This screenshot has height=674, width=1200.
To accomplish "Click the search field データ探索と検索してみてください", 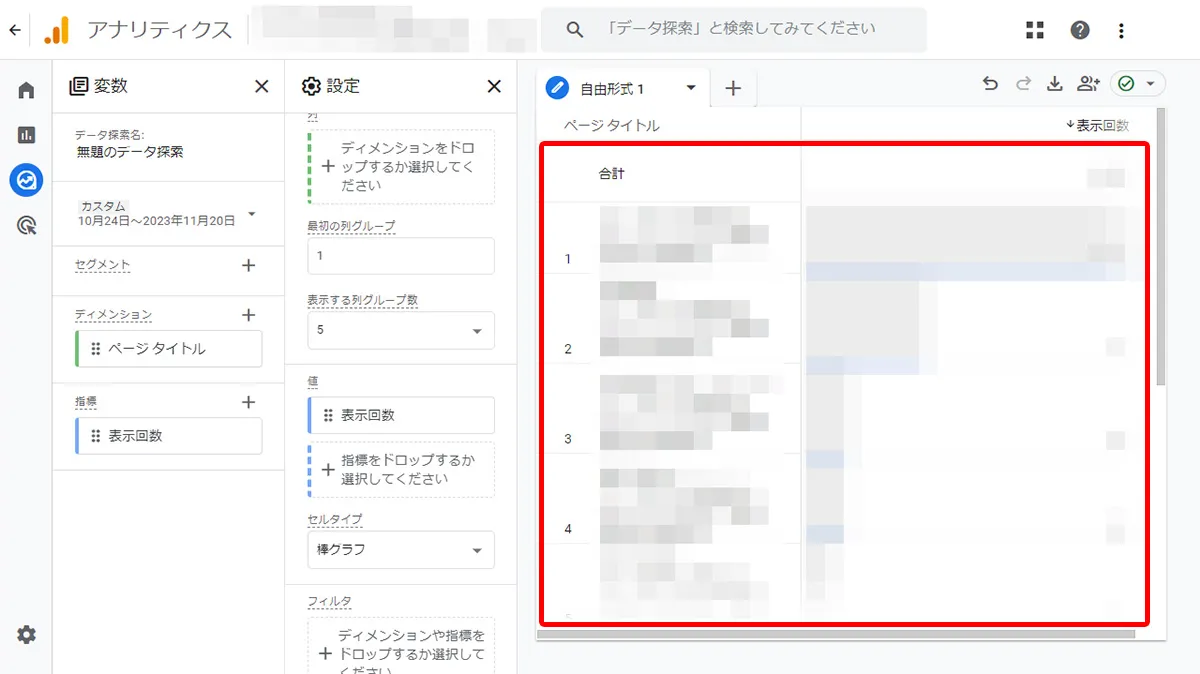I will (735, 29).
